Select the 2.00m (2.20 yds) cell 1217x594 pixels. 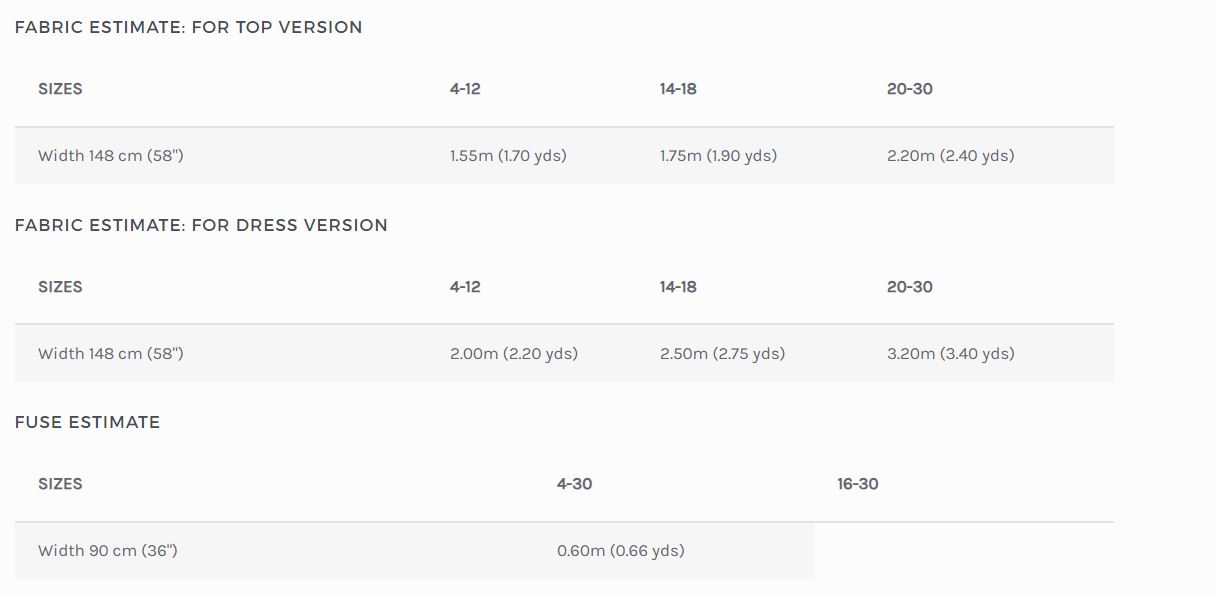point(514,354)
